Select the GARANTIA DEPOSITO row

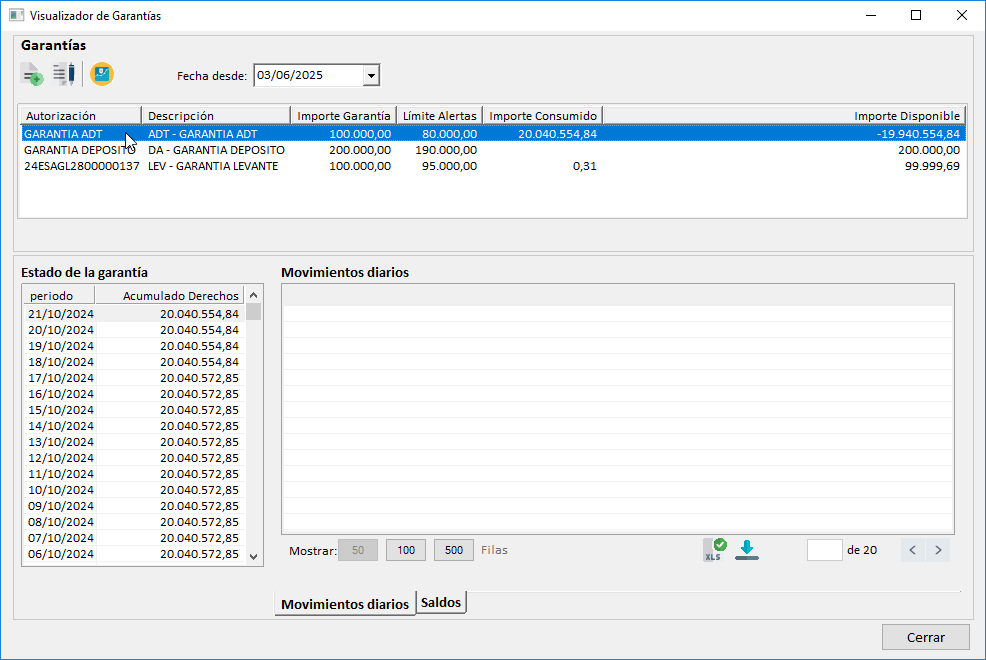tap(80, 150)
